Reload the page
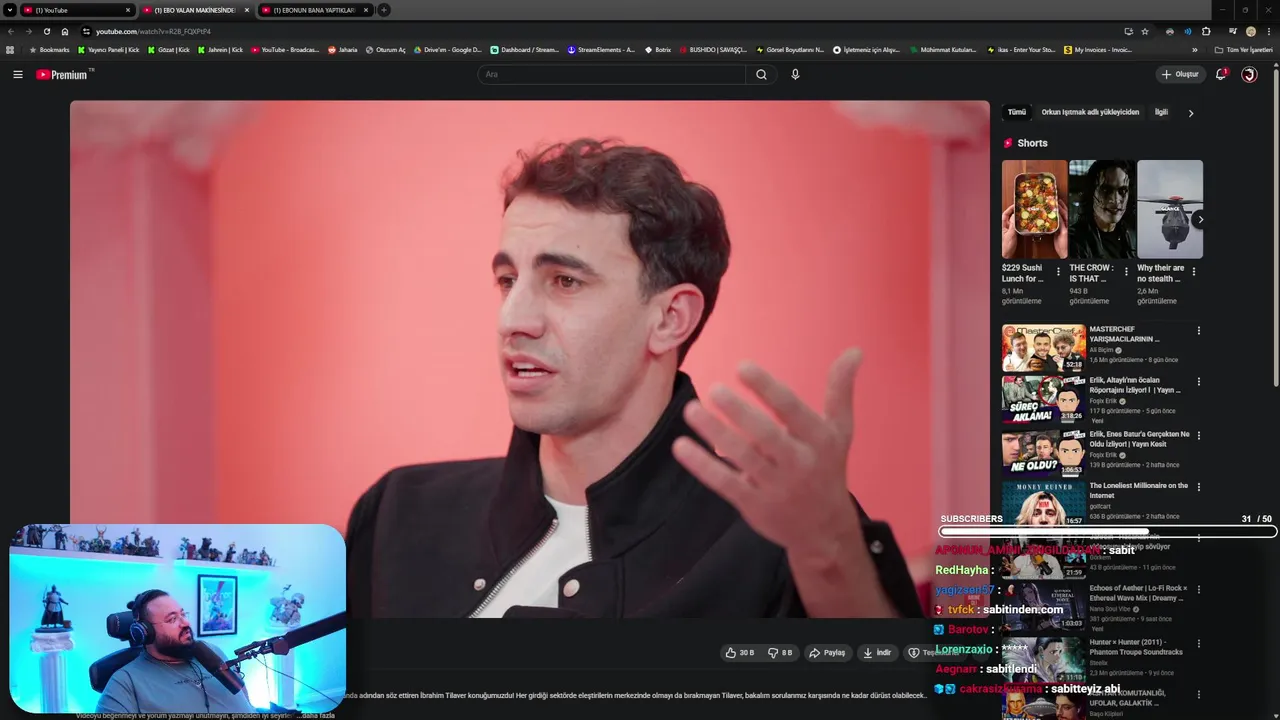The width and height of the screenshot is (1280, 720). coord(46,31)
